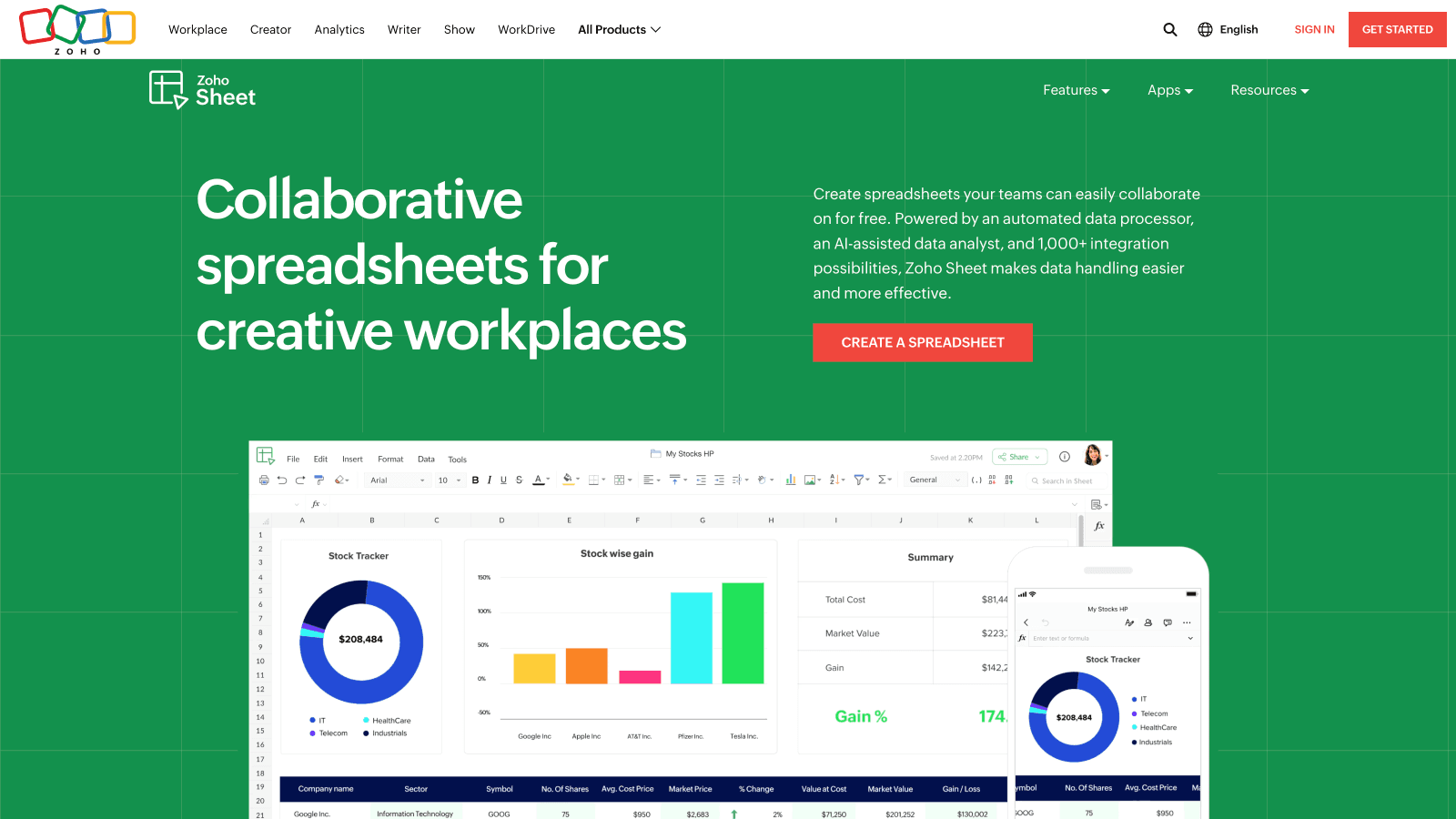
Task: Open the green Share dropdown button
Action: [1019, 457]
